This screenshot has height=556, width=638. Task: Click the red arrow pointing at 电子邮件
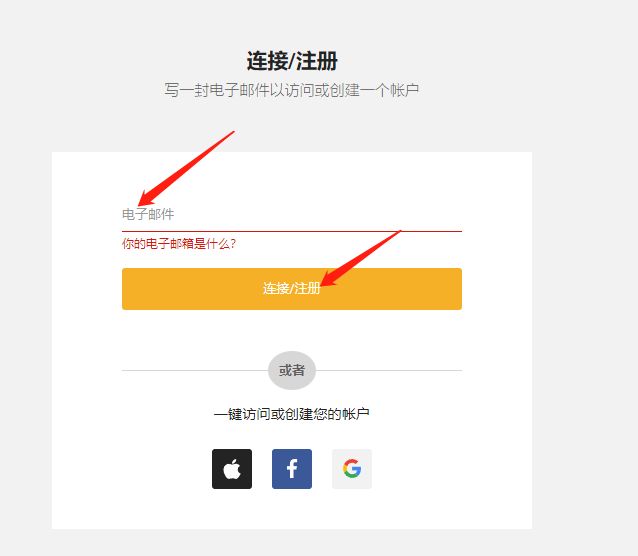pos(186,168)
